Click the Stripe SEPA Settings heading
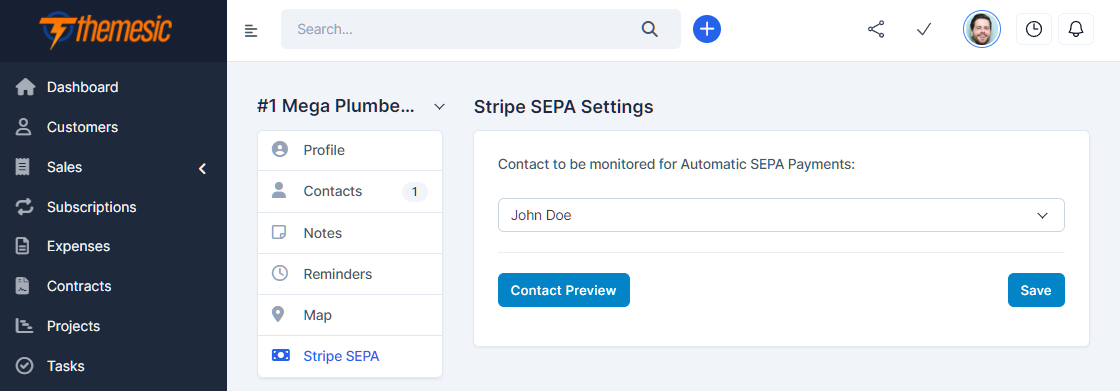 tap(564, 107)
